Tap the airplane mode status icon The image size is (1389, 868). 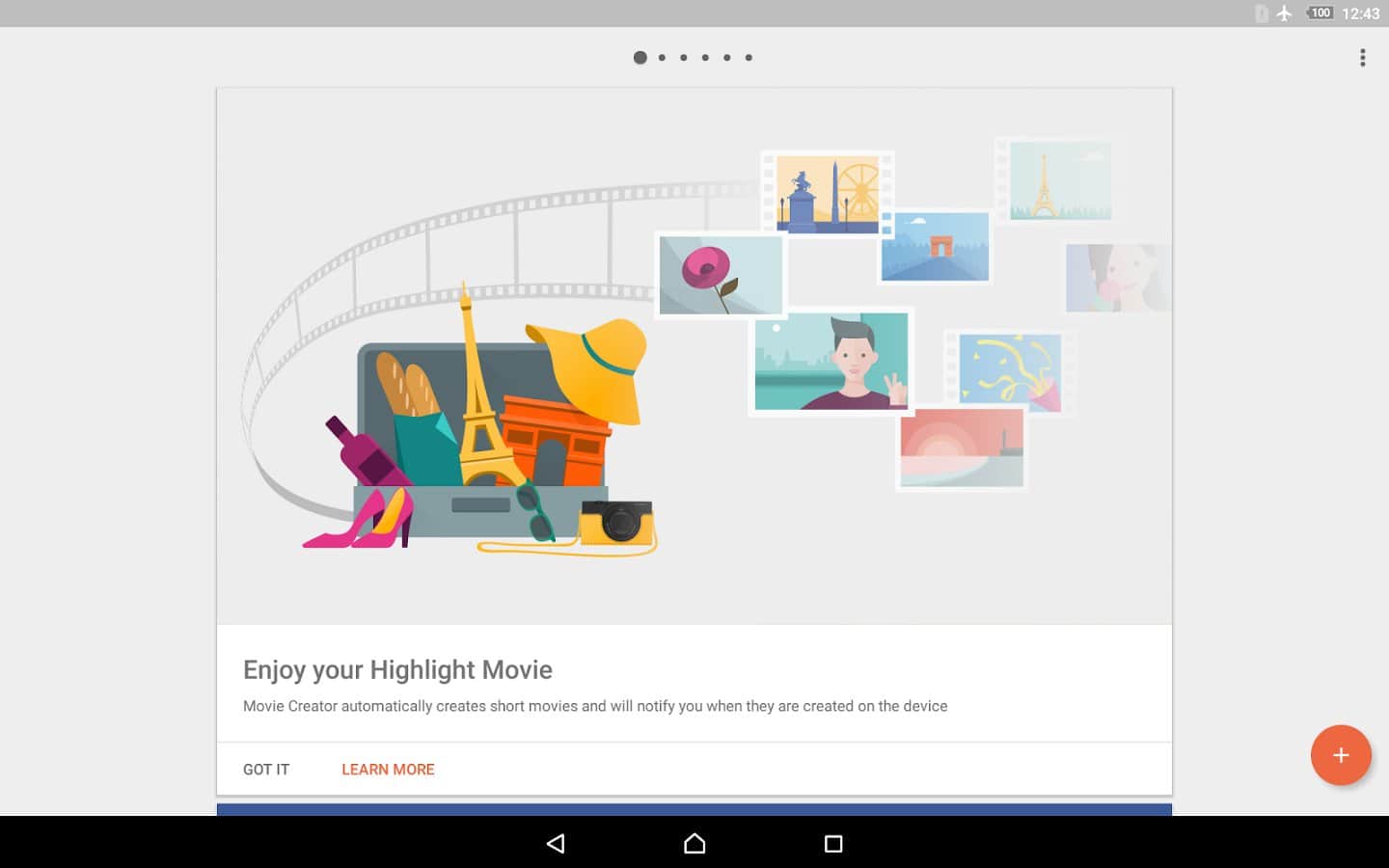(1284, 14)
